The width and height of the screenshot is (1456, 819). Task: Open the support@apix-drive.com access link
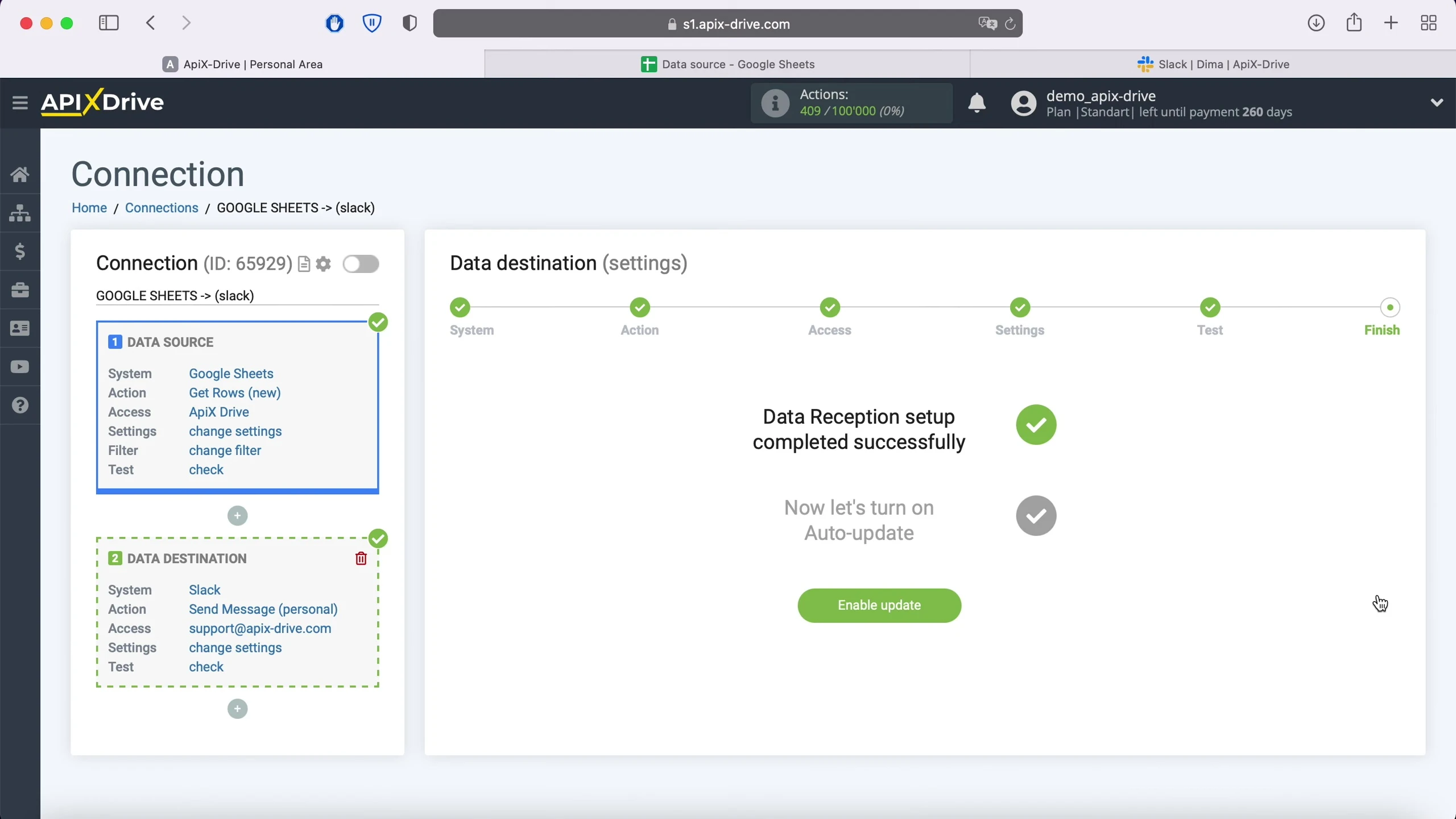point(260,628)
